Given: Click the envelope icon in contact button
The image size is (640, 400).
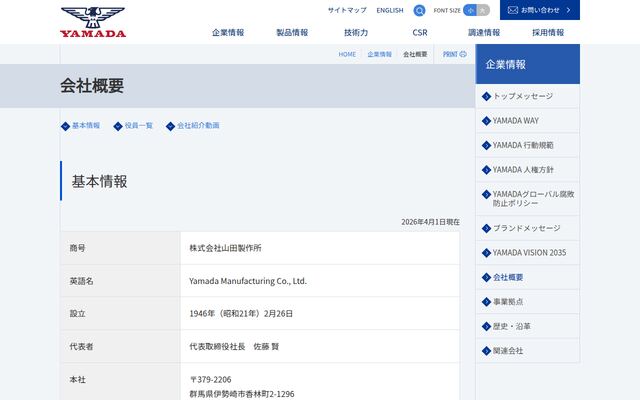Looking at the screenshot, I should tap(513, 10).
